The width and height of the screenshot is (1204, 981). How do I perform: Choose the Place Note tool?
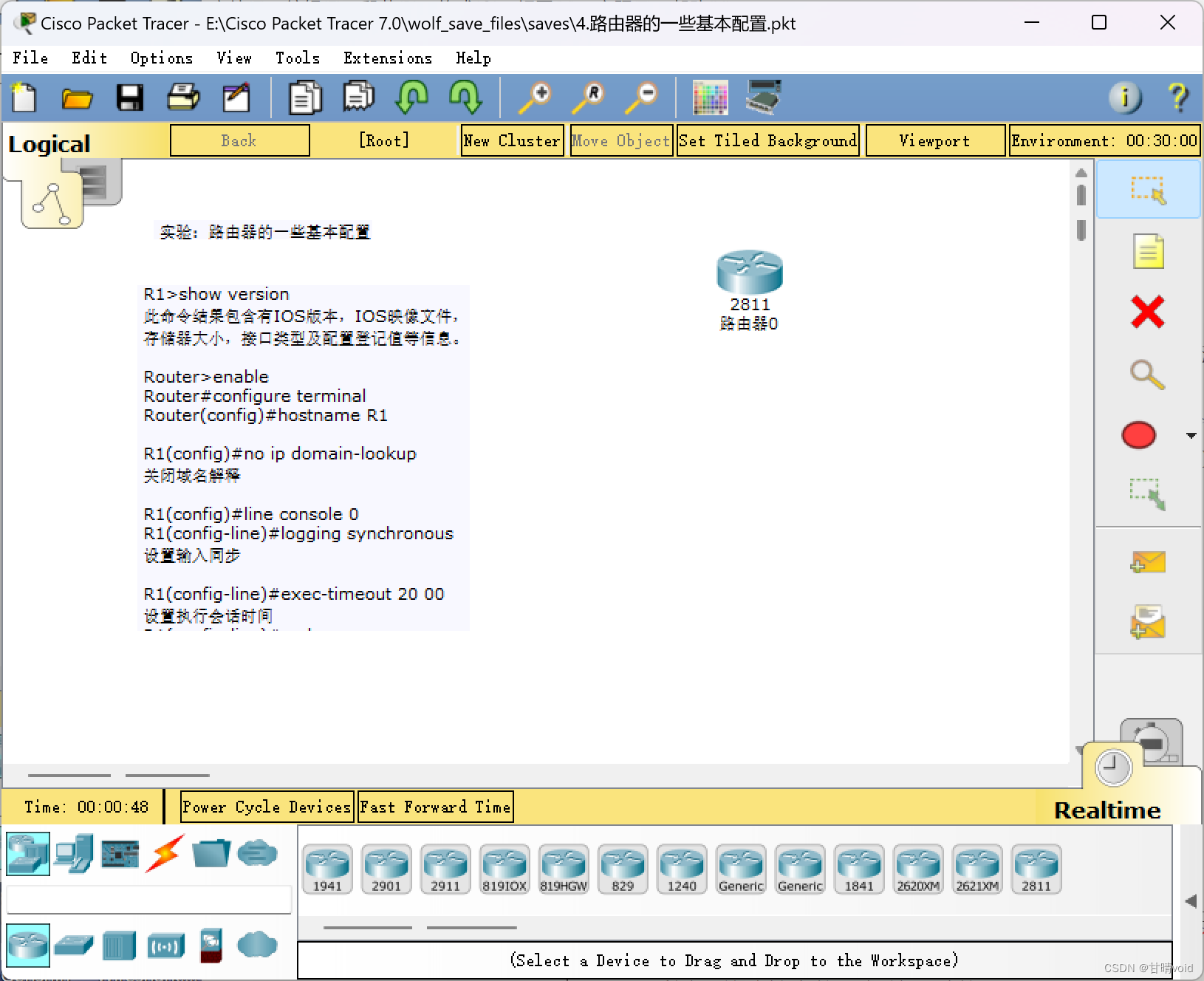point(1148,252)
